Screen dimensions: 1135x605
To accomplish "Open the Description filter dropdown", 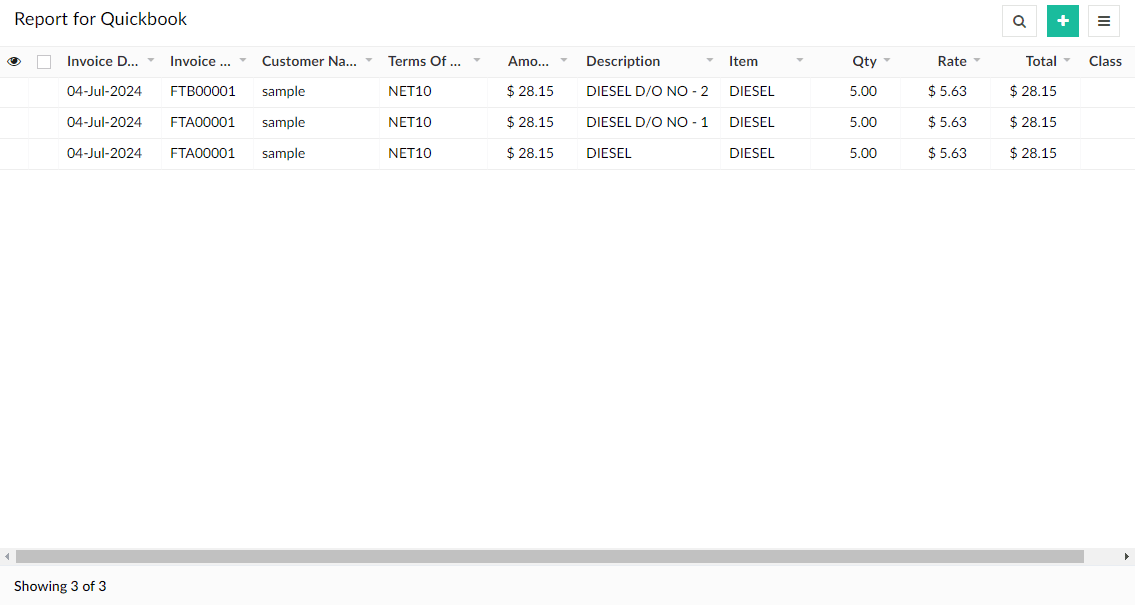I will (x=709, y=61).
